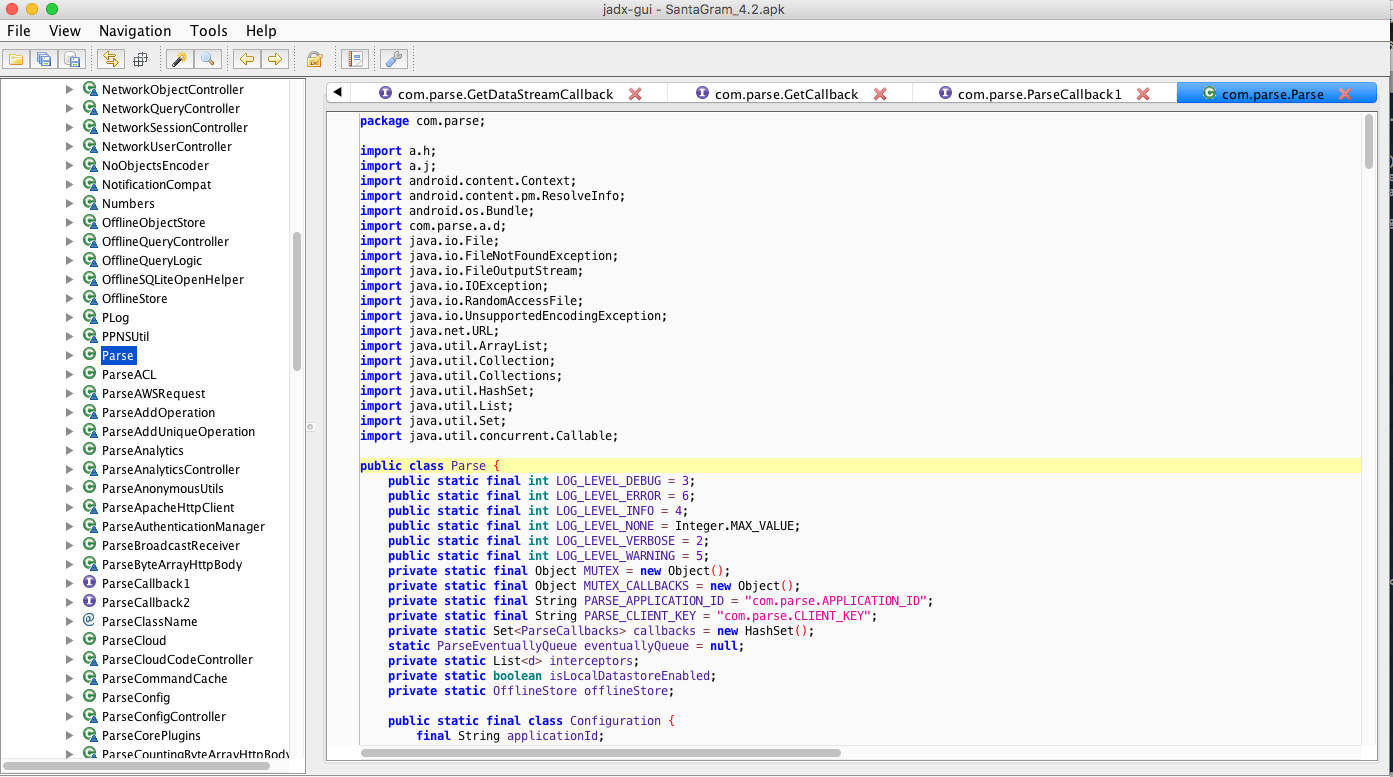
Task: Expand the ParseCloud tree node
Action: 69,640
